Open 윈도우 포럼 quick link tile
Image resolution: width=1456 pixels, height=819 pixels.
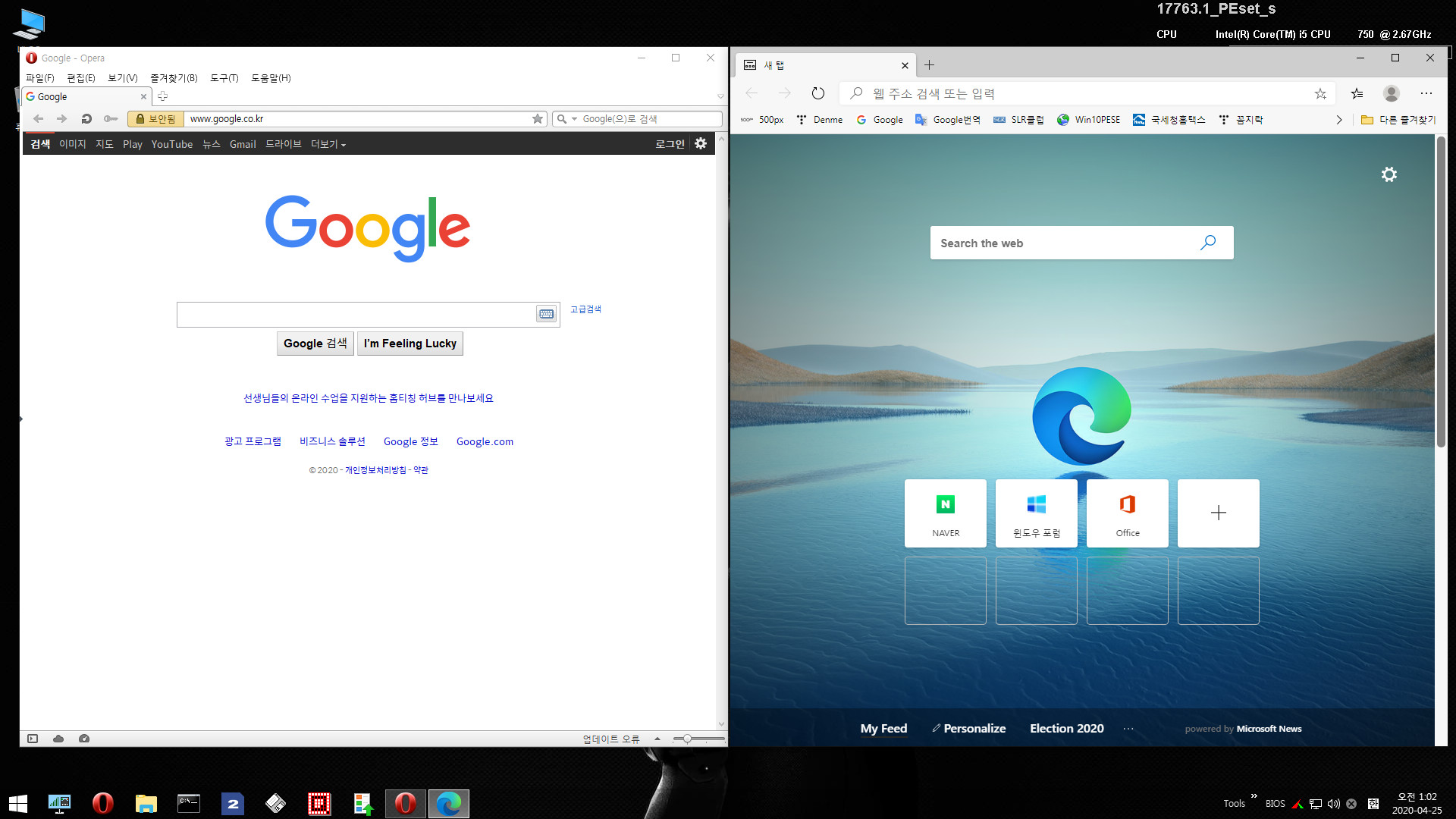[x=1037, y=513]
